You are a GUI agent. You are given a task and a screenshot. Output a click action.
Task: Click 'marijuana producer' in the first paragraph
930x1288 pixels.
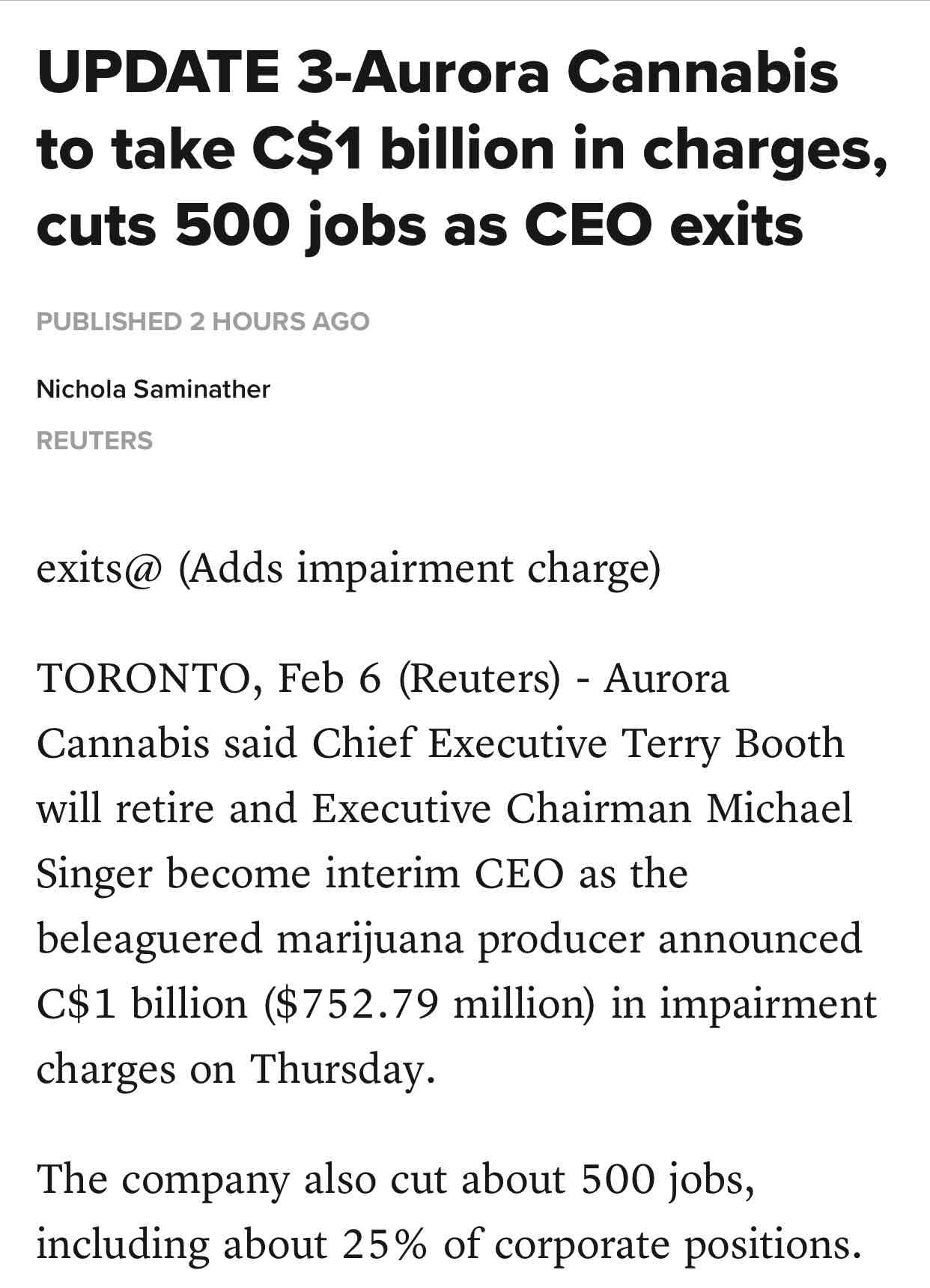(461, 938)
